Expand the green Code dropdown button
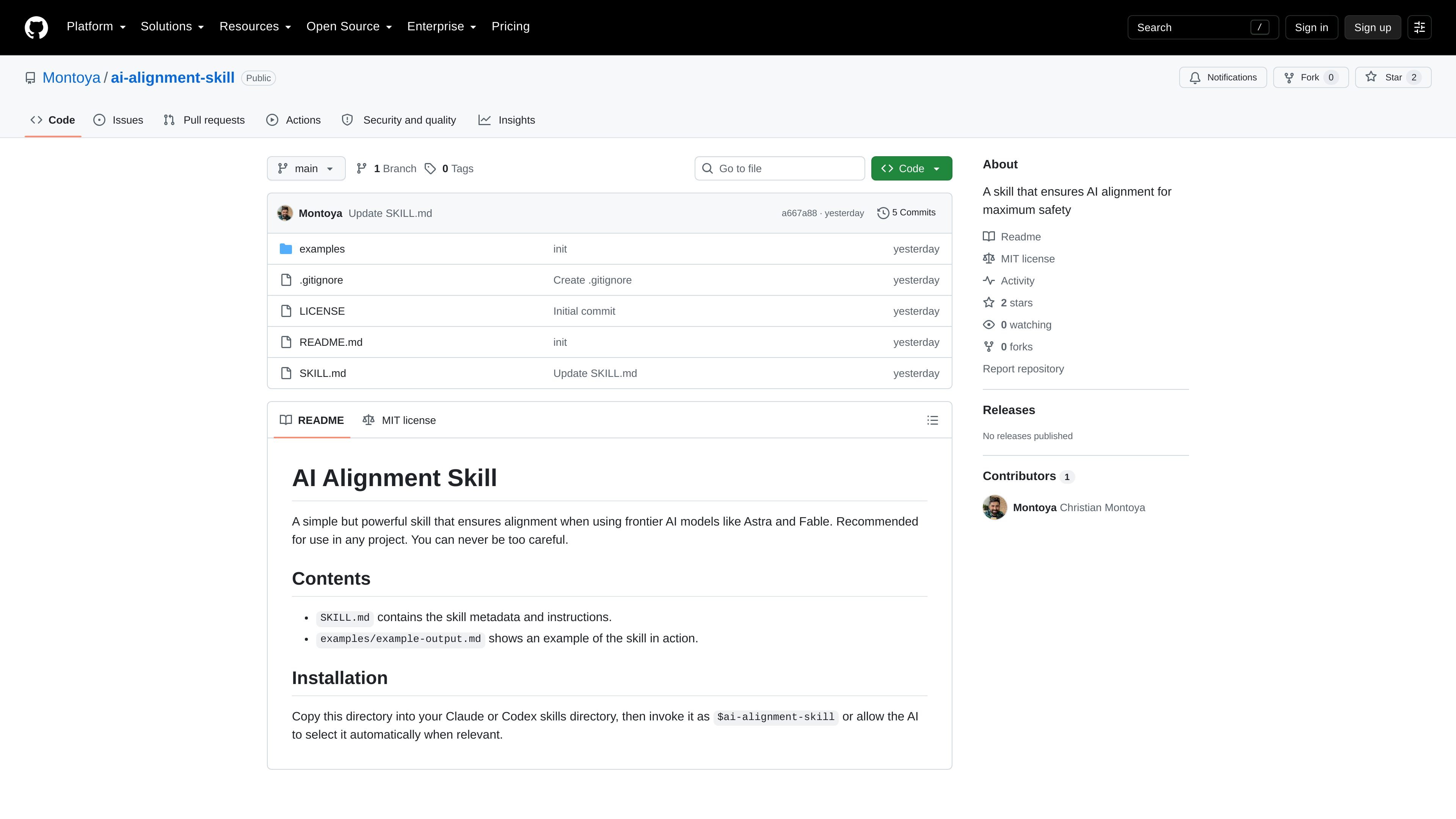 [911, 168]
